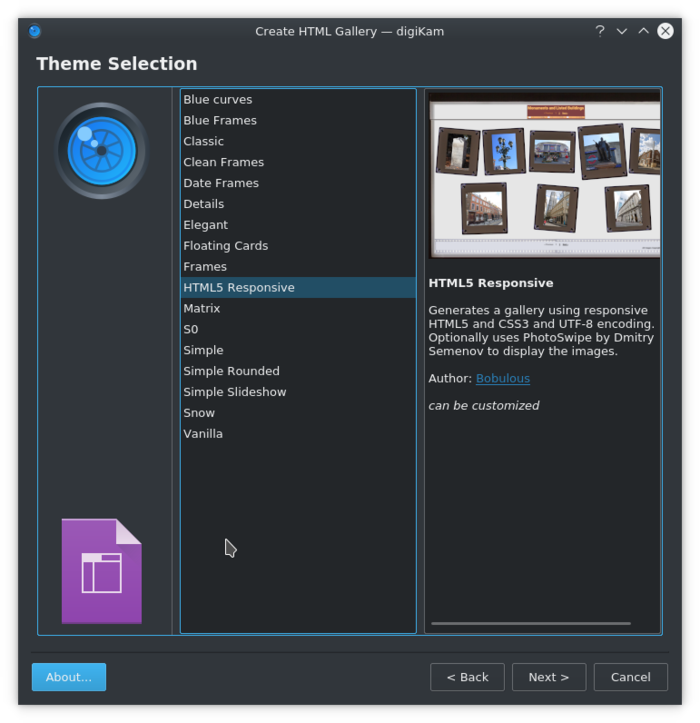
Task: Close the Create HTML Gallery dialog
Action: tap(665, 31)
